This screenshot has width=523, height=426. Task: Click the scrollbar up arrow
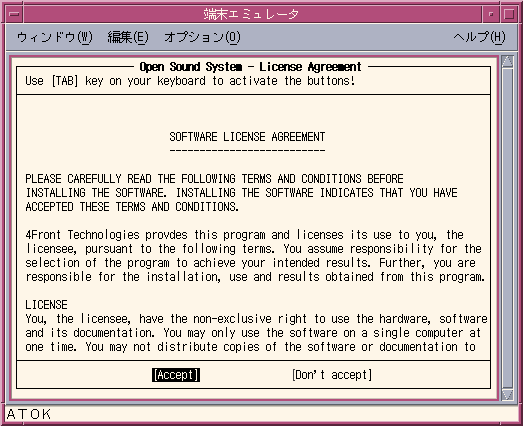coord(508,62)
